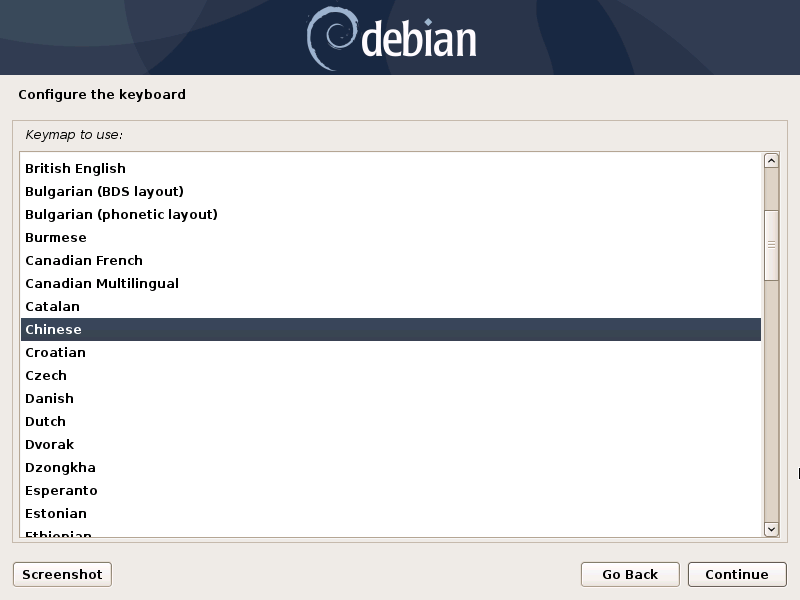Click the scrollbar up arrow
800x600 pixels.
[771, 161]
